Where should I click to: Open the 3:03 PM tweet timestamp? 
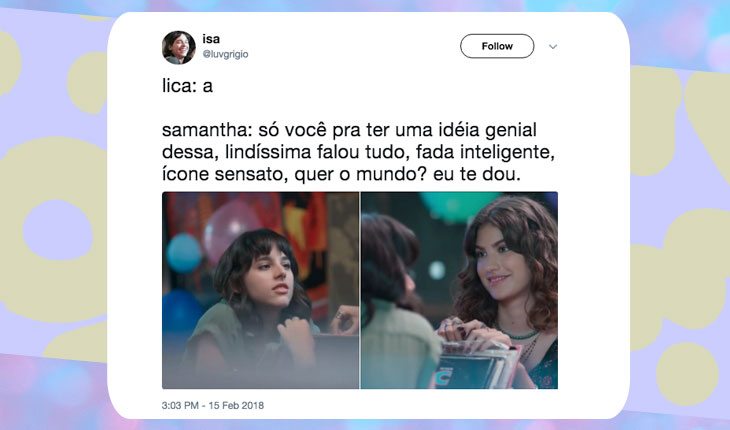coord(180,405)
